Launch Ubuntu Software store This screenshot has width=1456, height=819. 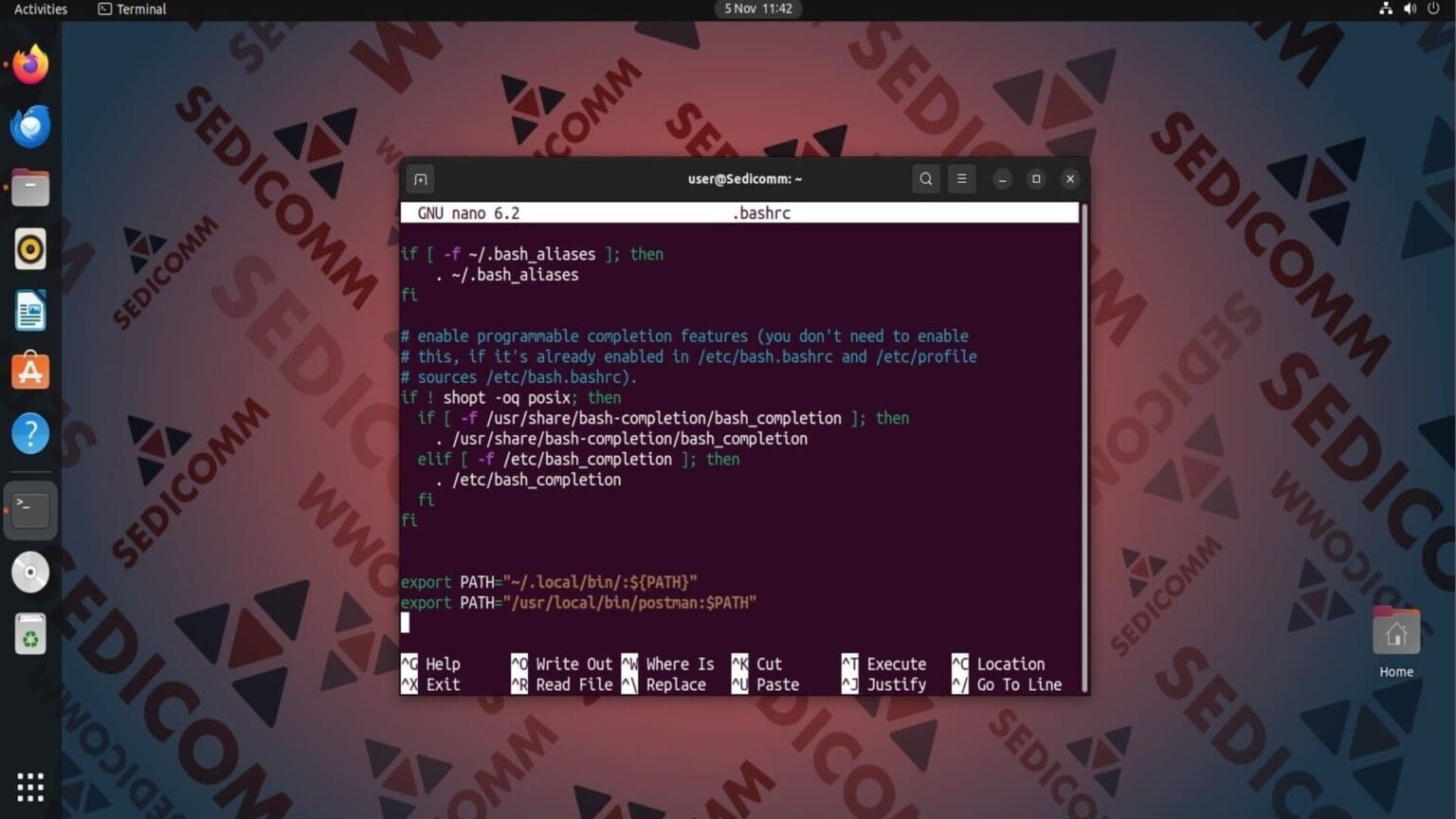[x=28, y=371]
